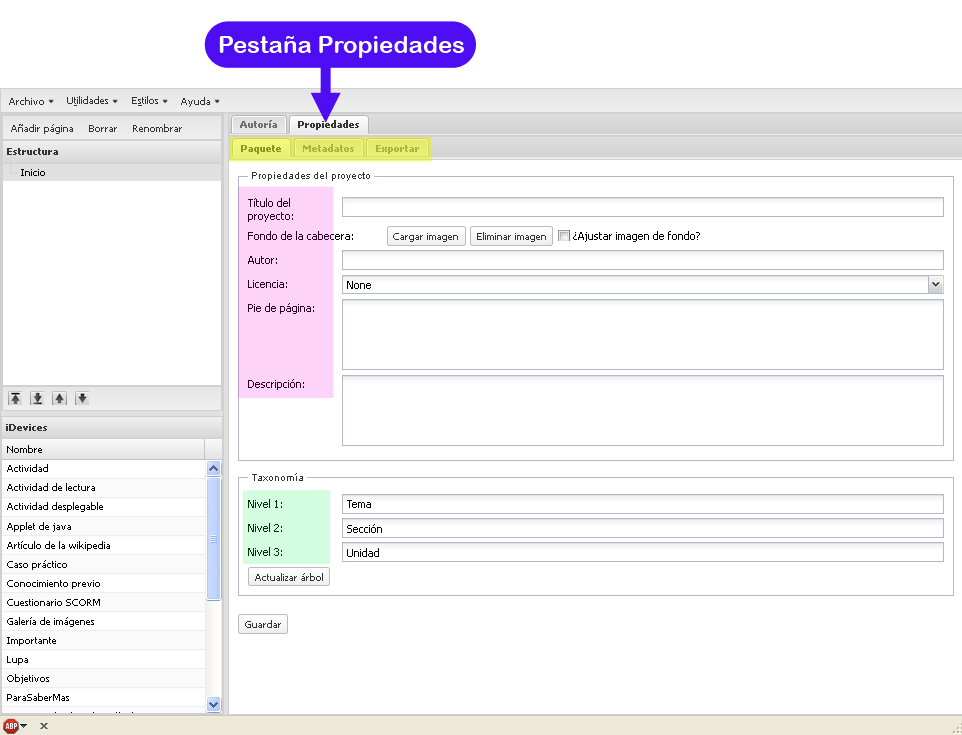Move the selected node up
The height and width of the screenshot is (735, 962).
[x=60, y=398]
